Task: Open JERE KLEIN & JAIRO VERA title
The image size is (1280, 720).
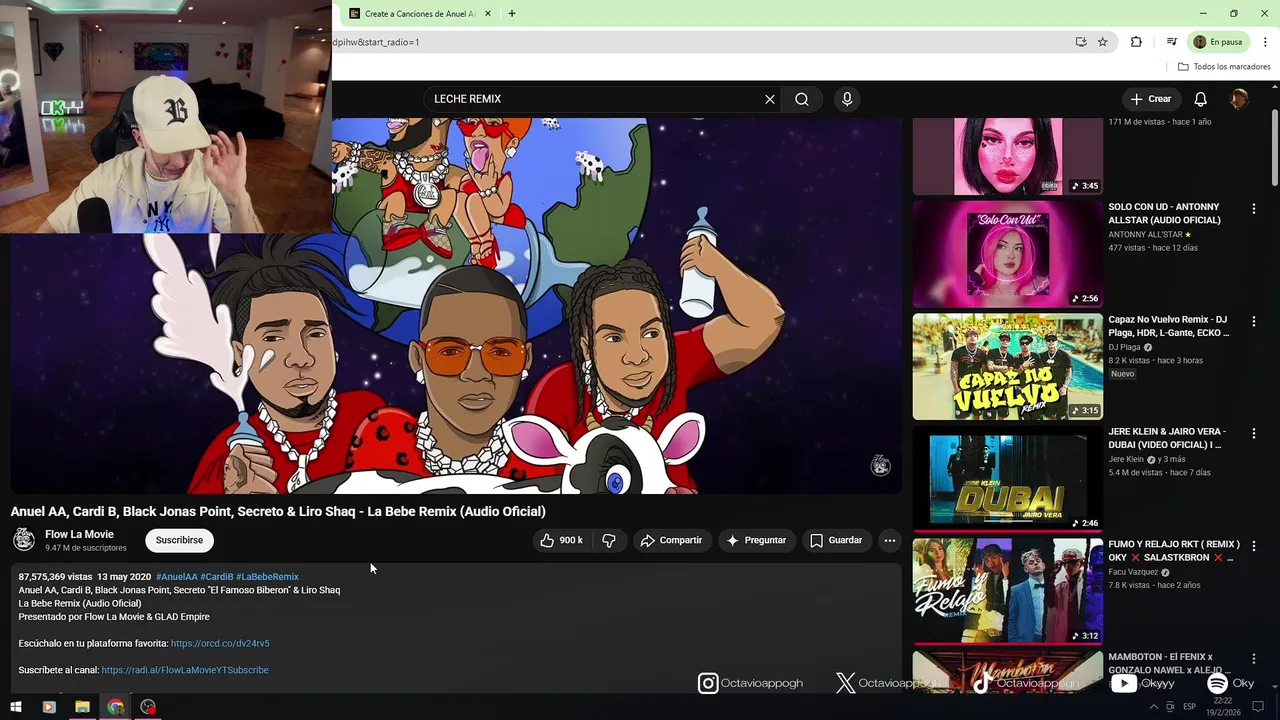Action: pos(1167,438)
